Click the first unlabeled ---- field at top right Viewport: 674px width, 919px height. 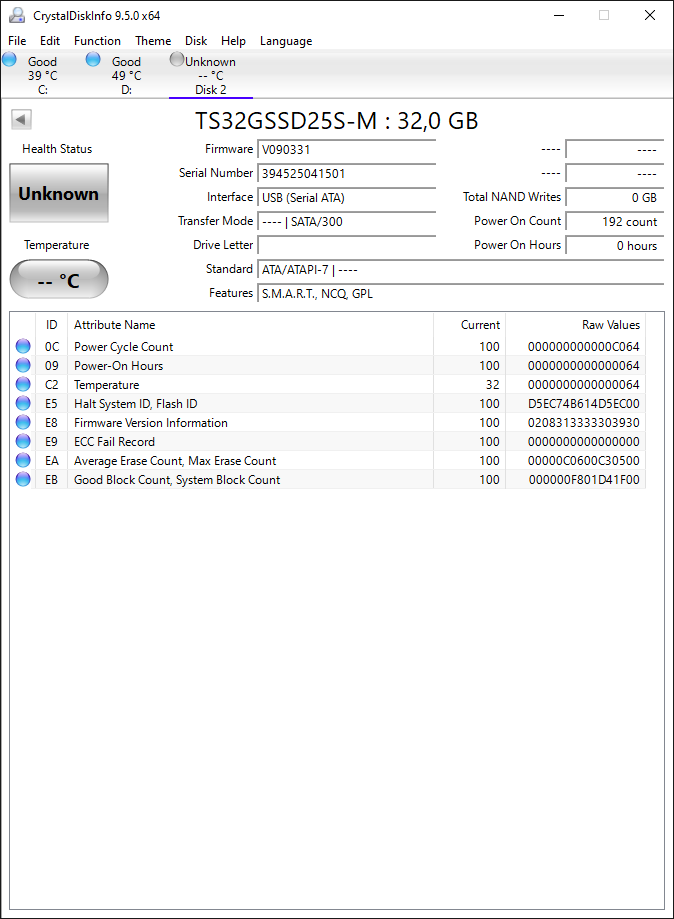click(614, 149)
